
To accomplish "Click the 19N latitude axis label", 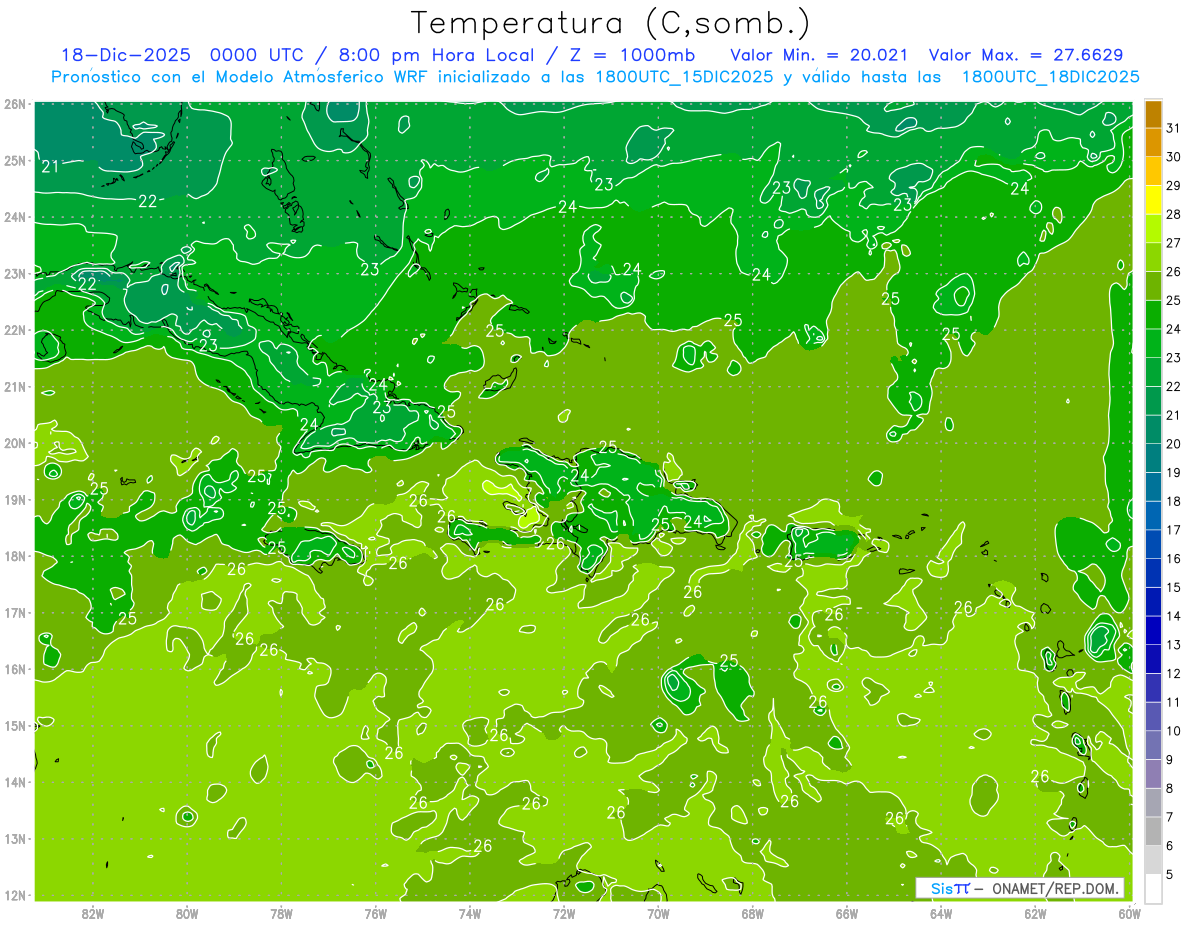I will pyautogui.click(x=15, y=499).
